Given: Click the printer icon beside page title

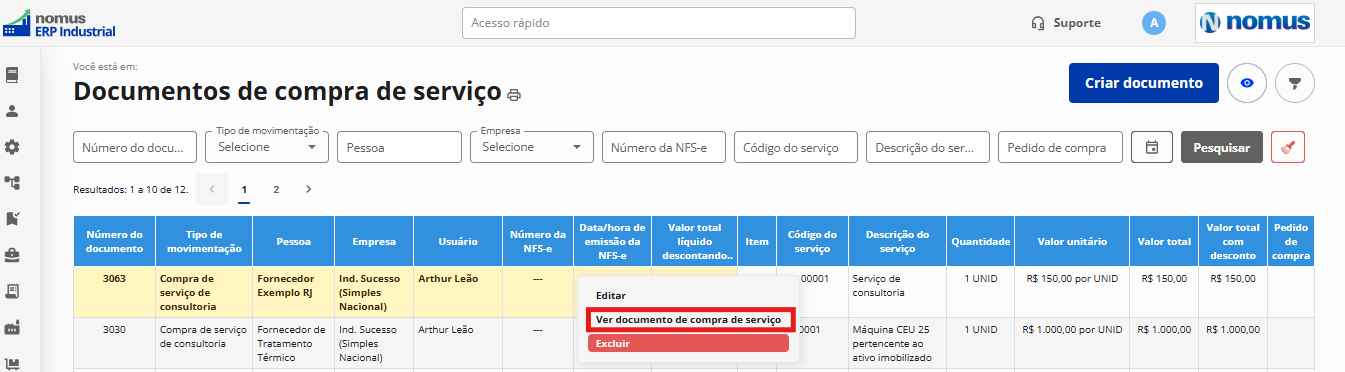Looking at the screenshot, I should [x=514, y=95].
